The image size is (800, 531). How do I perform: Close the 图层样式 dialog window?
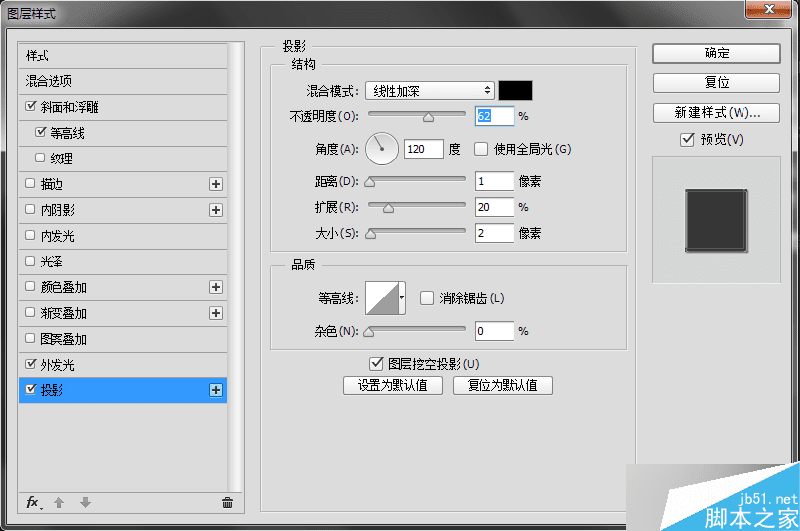pyautogui.click(x=769, y=9)
